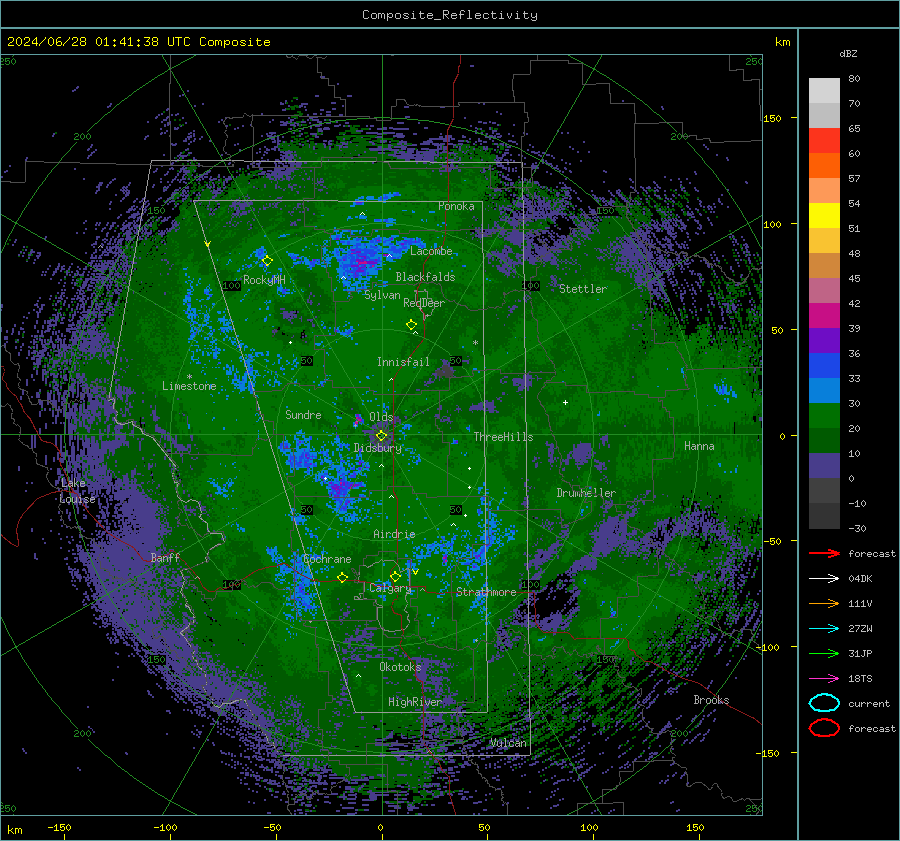900x841 pixels.
Task: Click the Hanna city label
Action: 699,446
